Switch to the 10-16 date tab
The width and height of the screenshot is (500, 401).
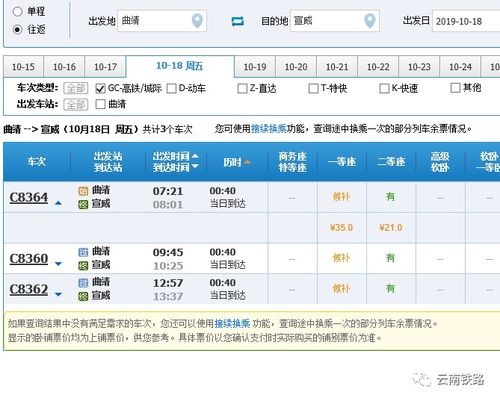point(64,67)
